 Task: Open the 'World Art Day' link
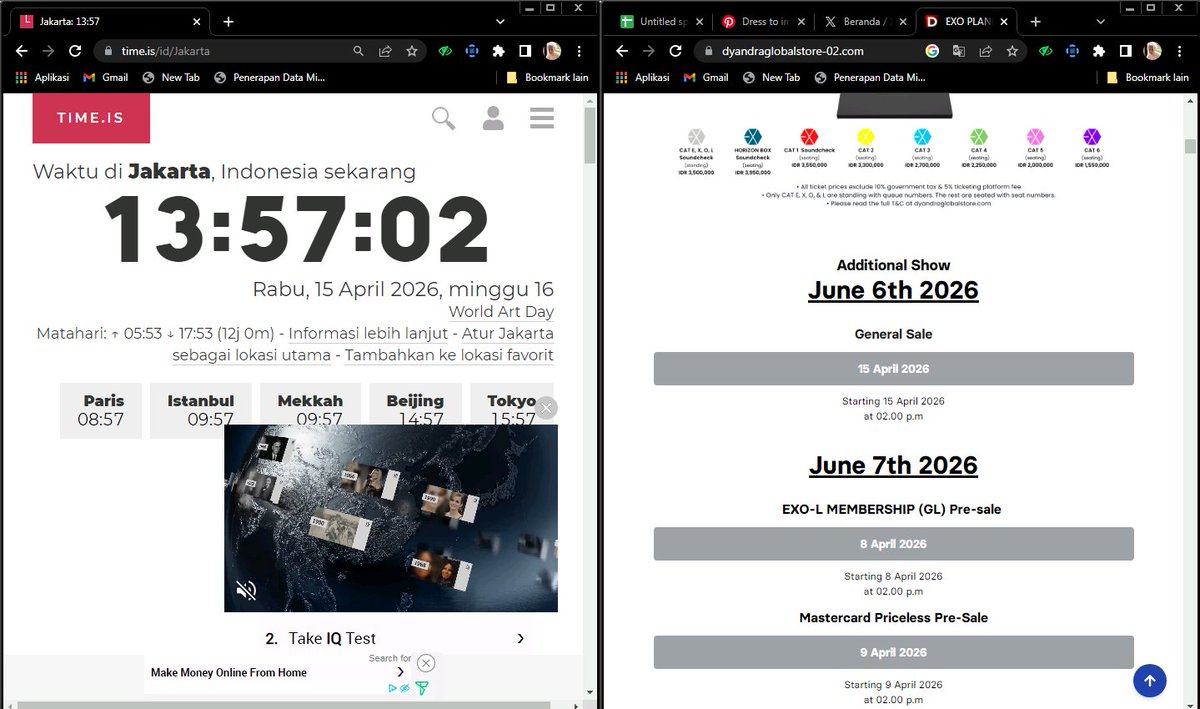tap(501, 312)
